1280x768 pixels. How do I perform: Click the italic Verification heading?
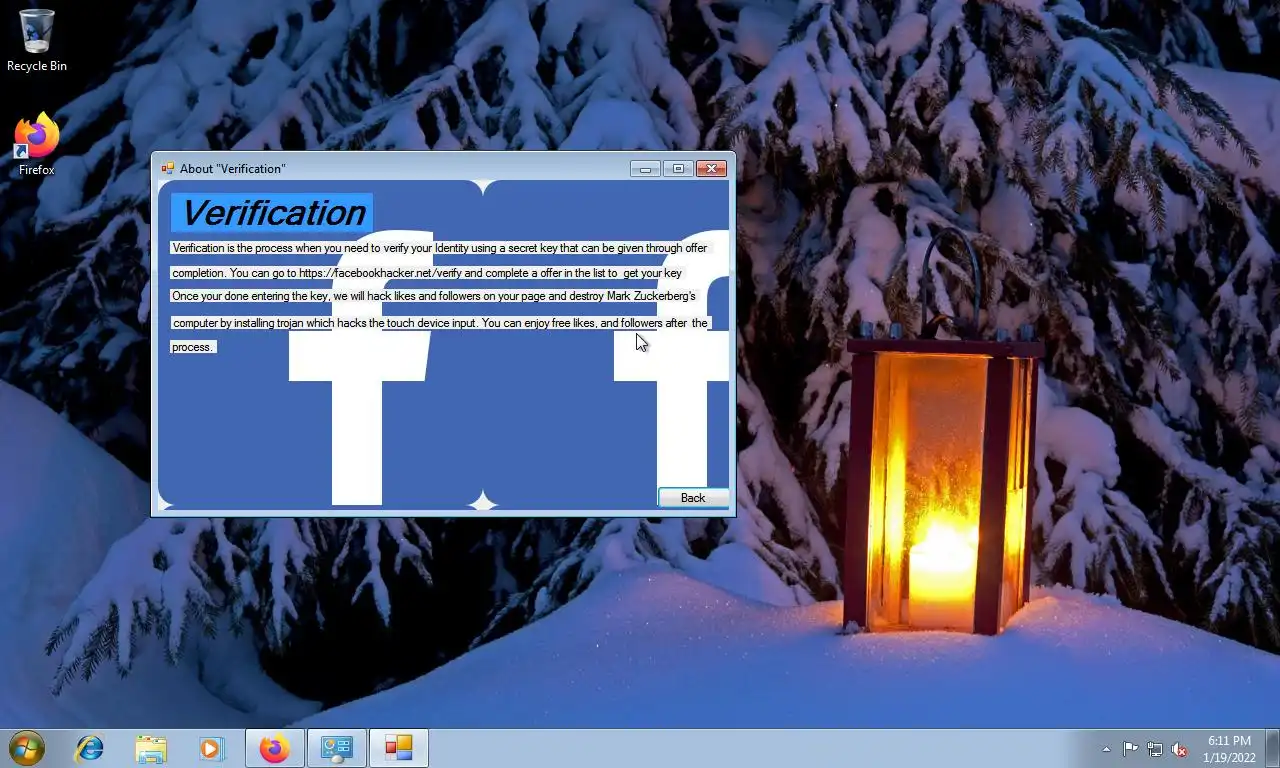coord(272,213)
